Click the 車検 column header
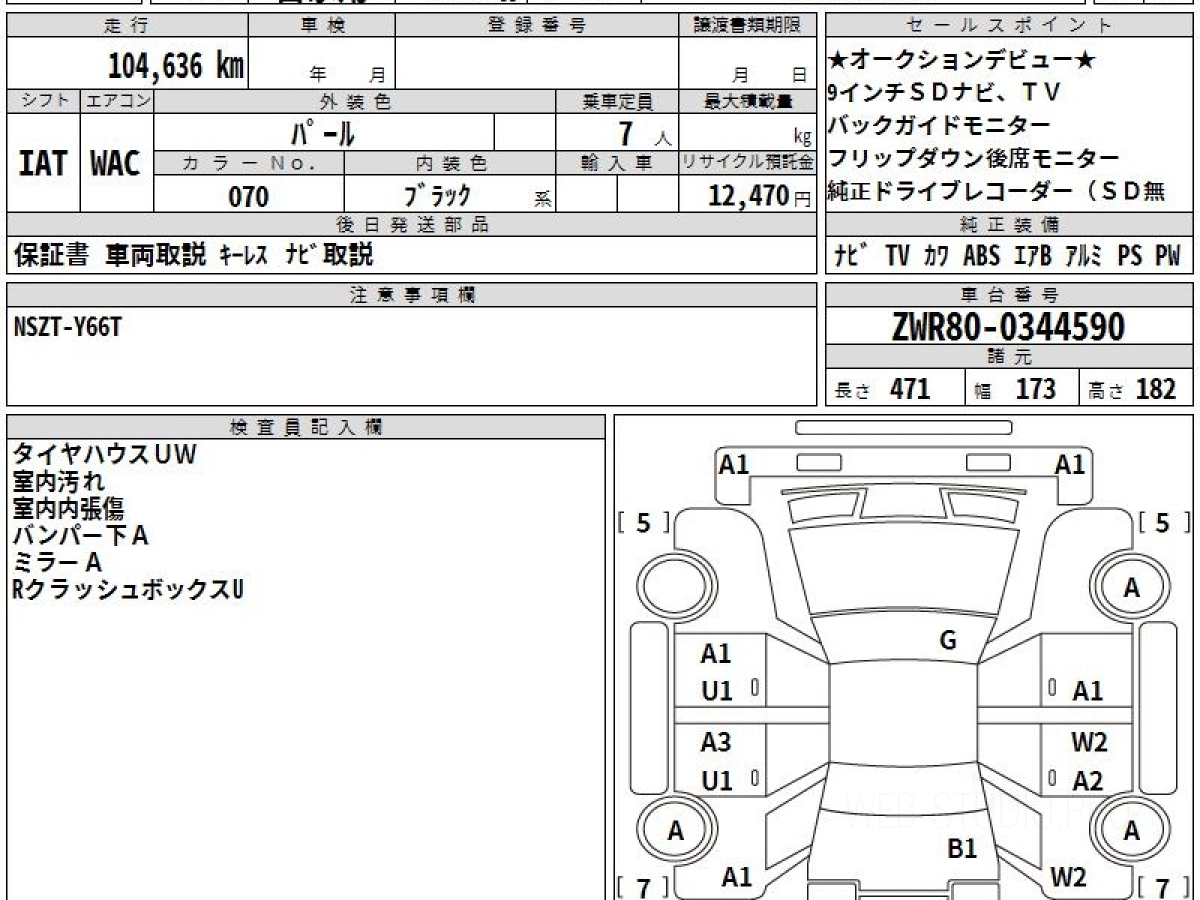1200x900 pixels. (322, 26)
